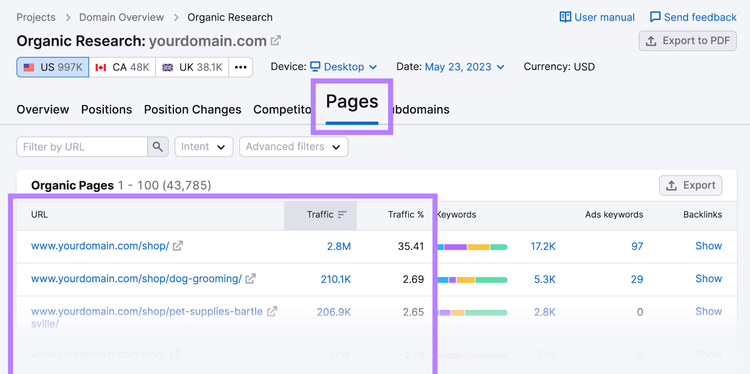Screen dimensions: 750x374
Task: Click the 2.8M traffic value
Action: point(339,246)
